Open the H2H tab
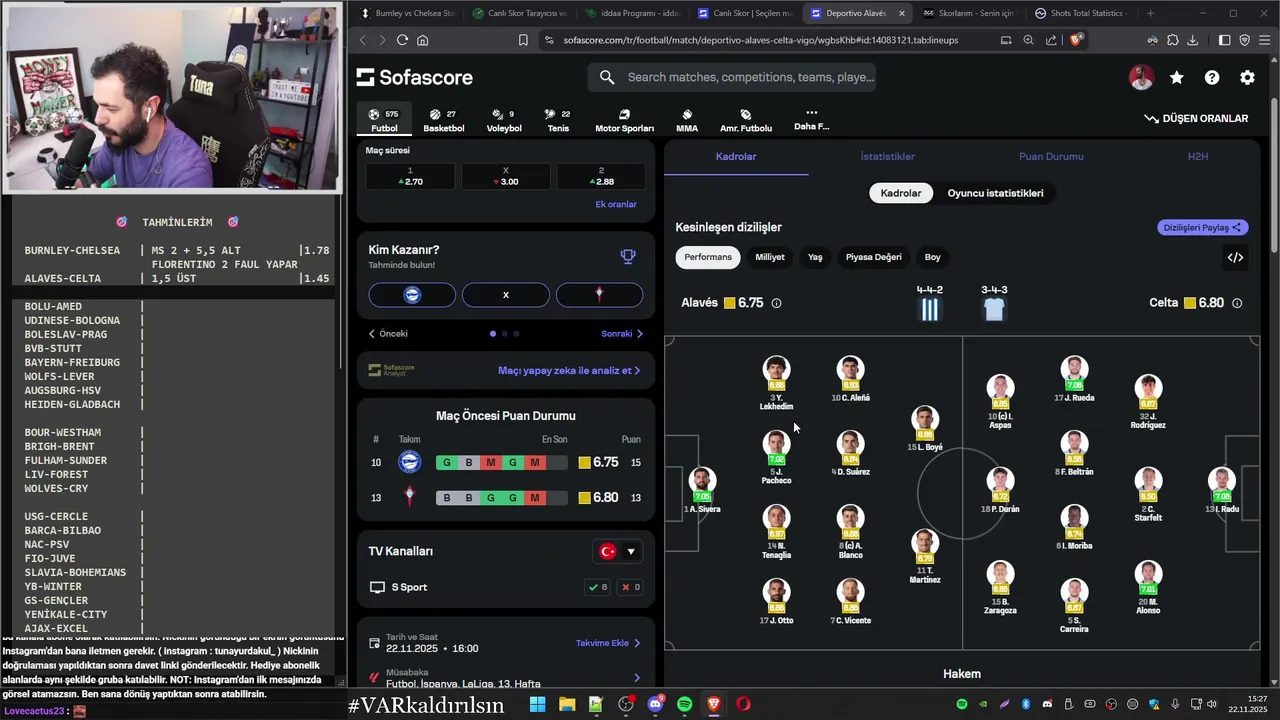 pos(1198,157)
